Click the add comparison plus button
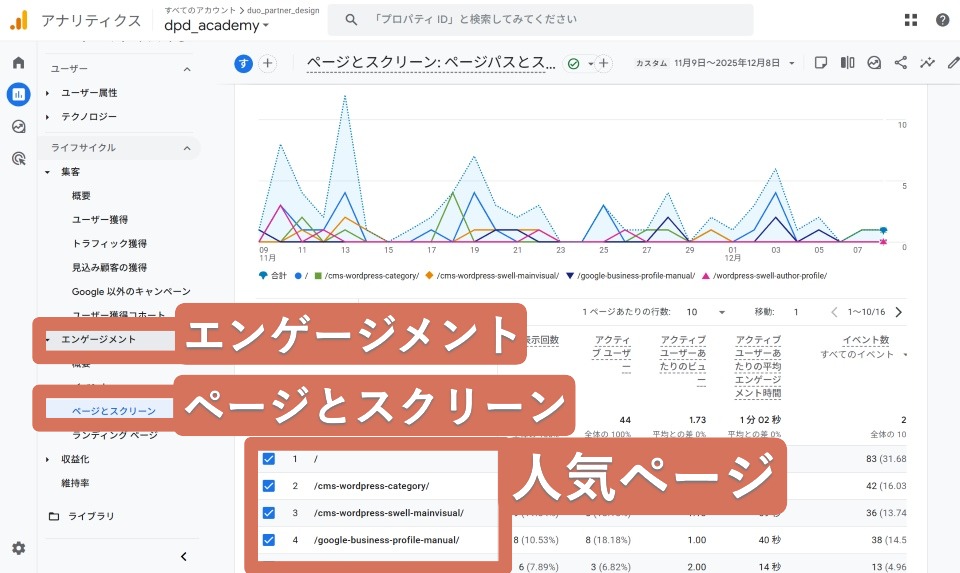 pyautogui.click(x=267, y=63)
